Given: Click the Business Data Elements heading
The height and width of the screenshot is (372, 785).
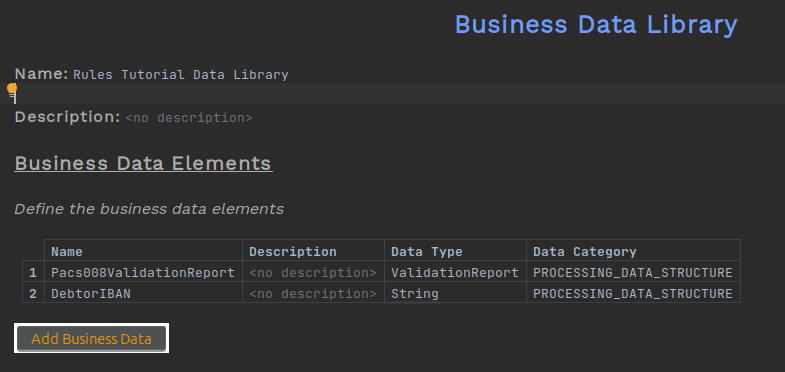Looking at the screenshot, I should click(143, 163).
